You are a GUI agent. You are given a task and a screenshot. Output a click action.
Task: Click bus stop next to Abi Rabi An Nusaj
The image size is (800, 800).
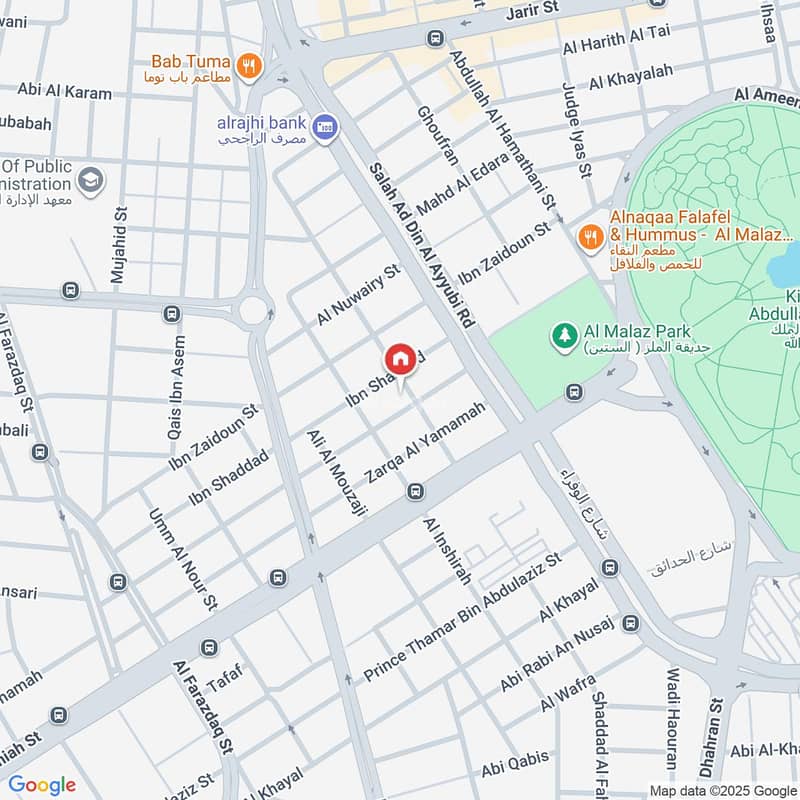click(x=631, y=623)
